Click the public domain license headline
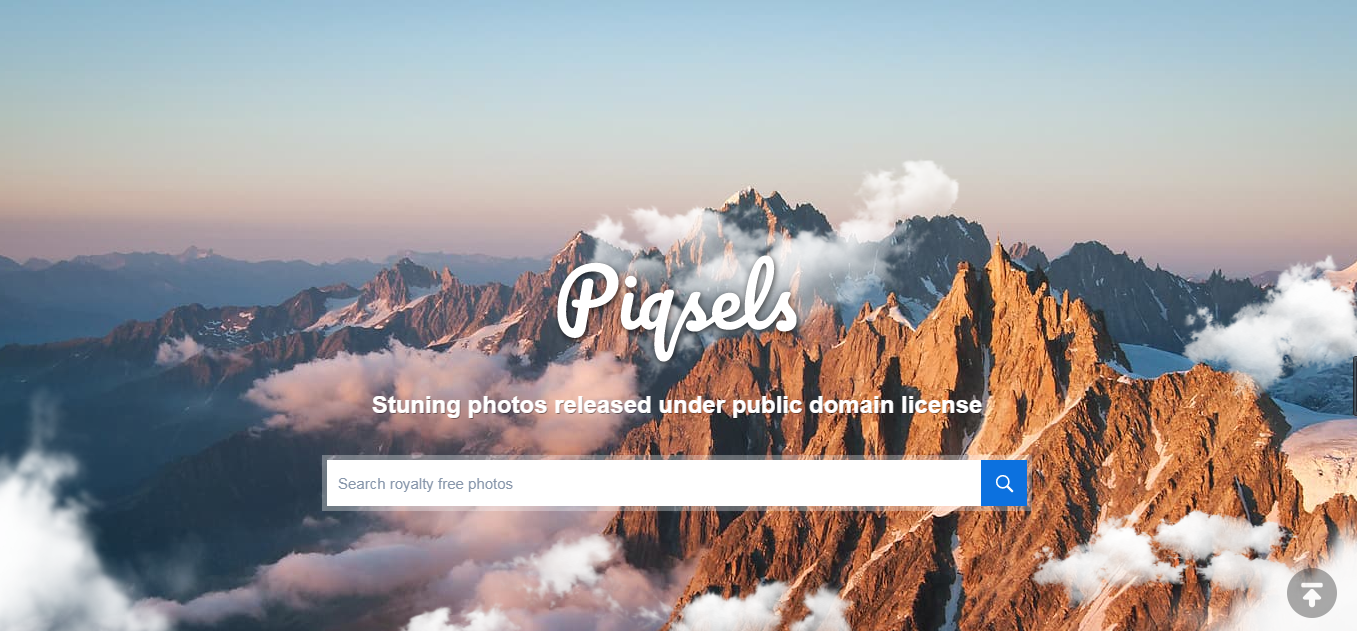This screenshot has height=631, width=1357. click(x=677, y=405)
